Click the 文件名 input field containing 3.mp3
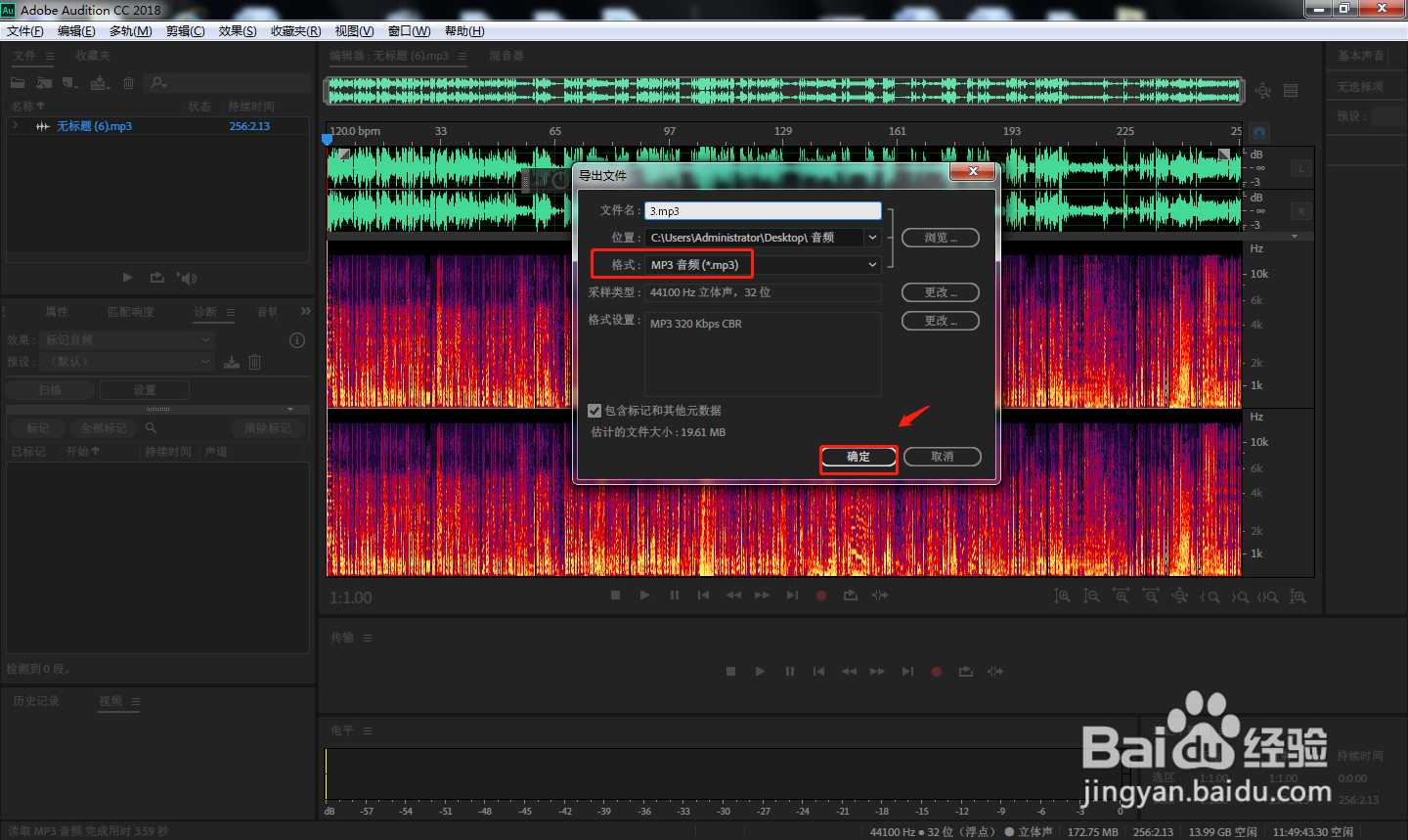Screen dimensions: 1408x840 763,210
